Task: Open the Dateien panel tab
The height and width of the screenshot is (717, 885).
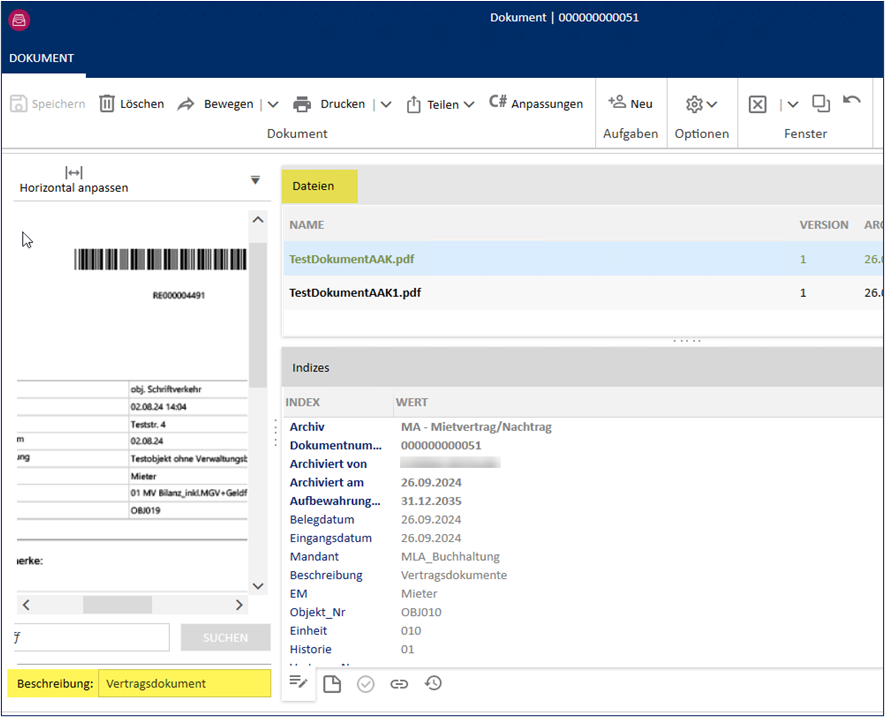Action: click(313, 186)
